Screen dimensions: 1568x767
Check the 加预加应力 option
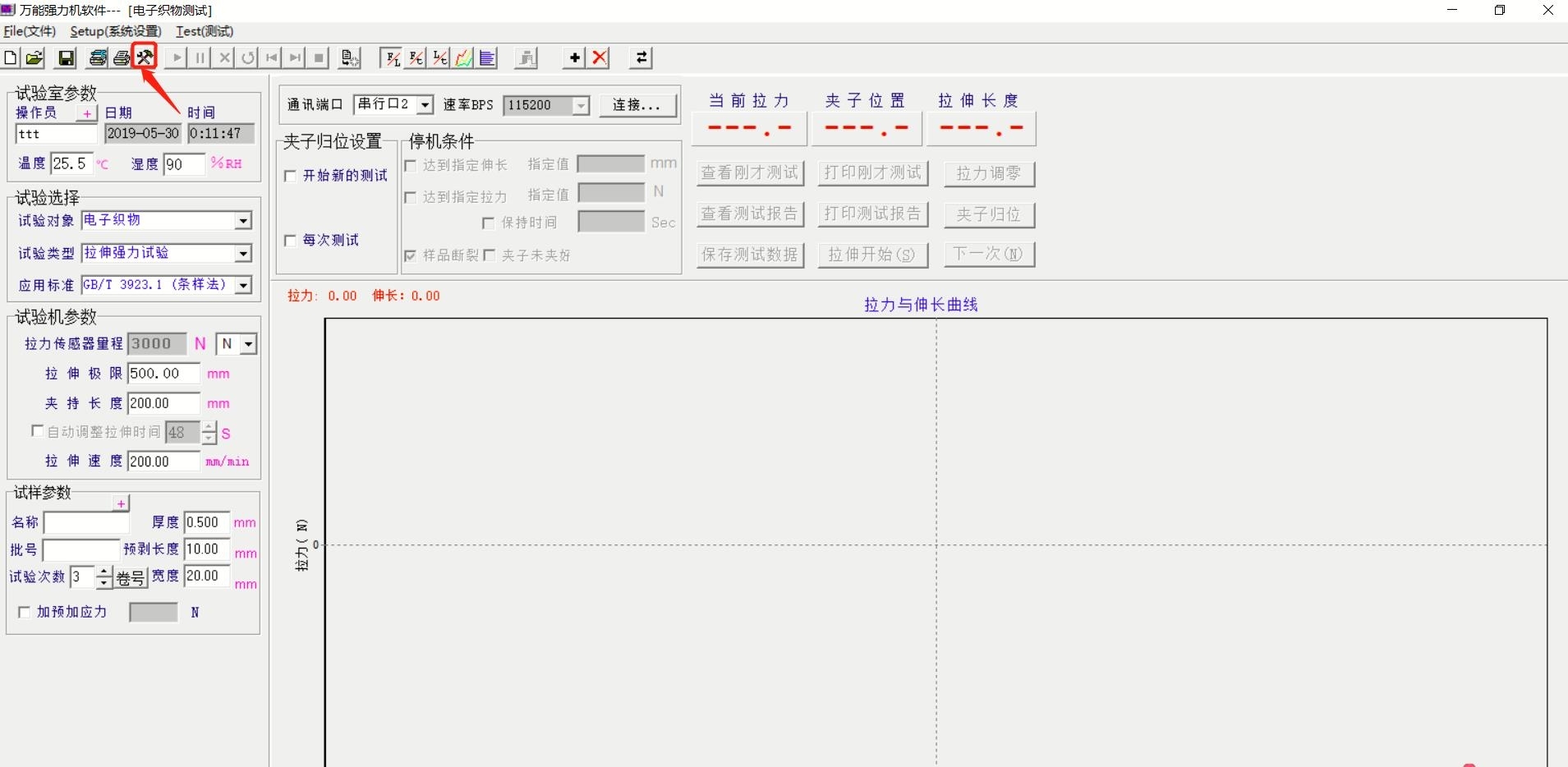(x=25, y=613)
